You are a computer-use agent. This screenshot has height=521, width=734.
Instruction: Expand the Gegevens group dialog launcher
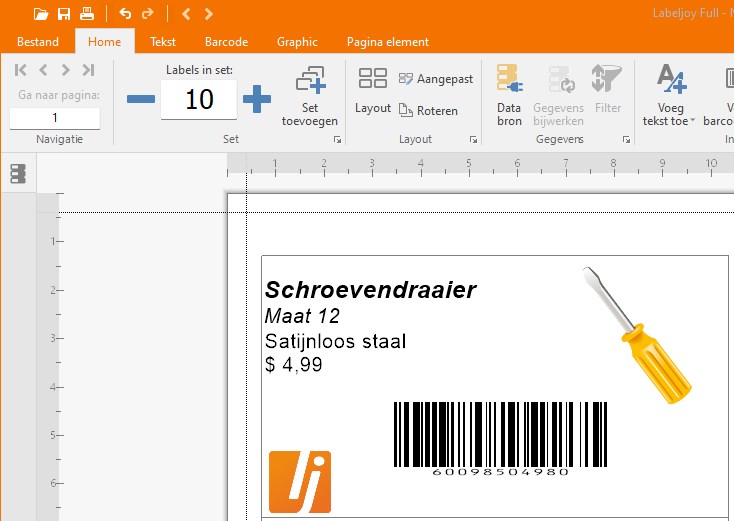[x=626, y=139]
